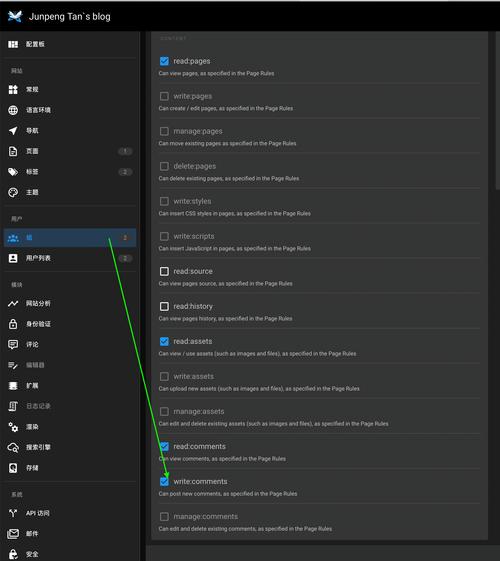The height and width of the screenshot is (561, 500).
Task: Open the 搜索引擎 cloud search icon
Action: point(13,447)
